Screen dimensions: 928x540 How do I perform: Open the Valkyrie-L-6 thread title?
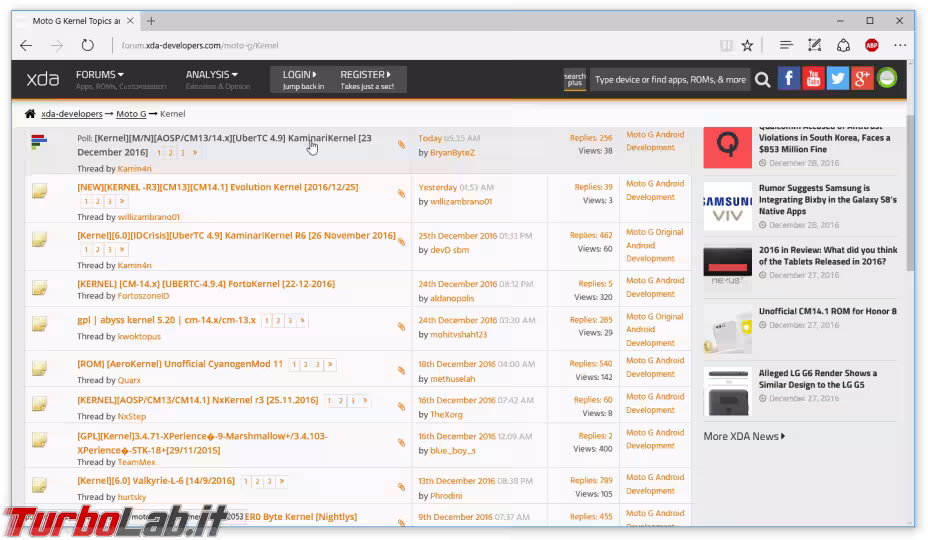pos(156,481)
